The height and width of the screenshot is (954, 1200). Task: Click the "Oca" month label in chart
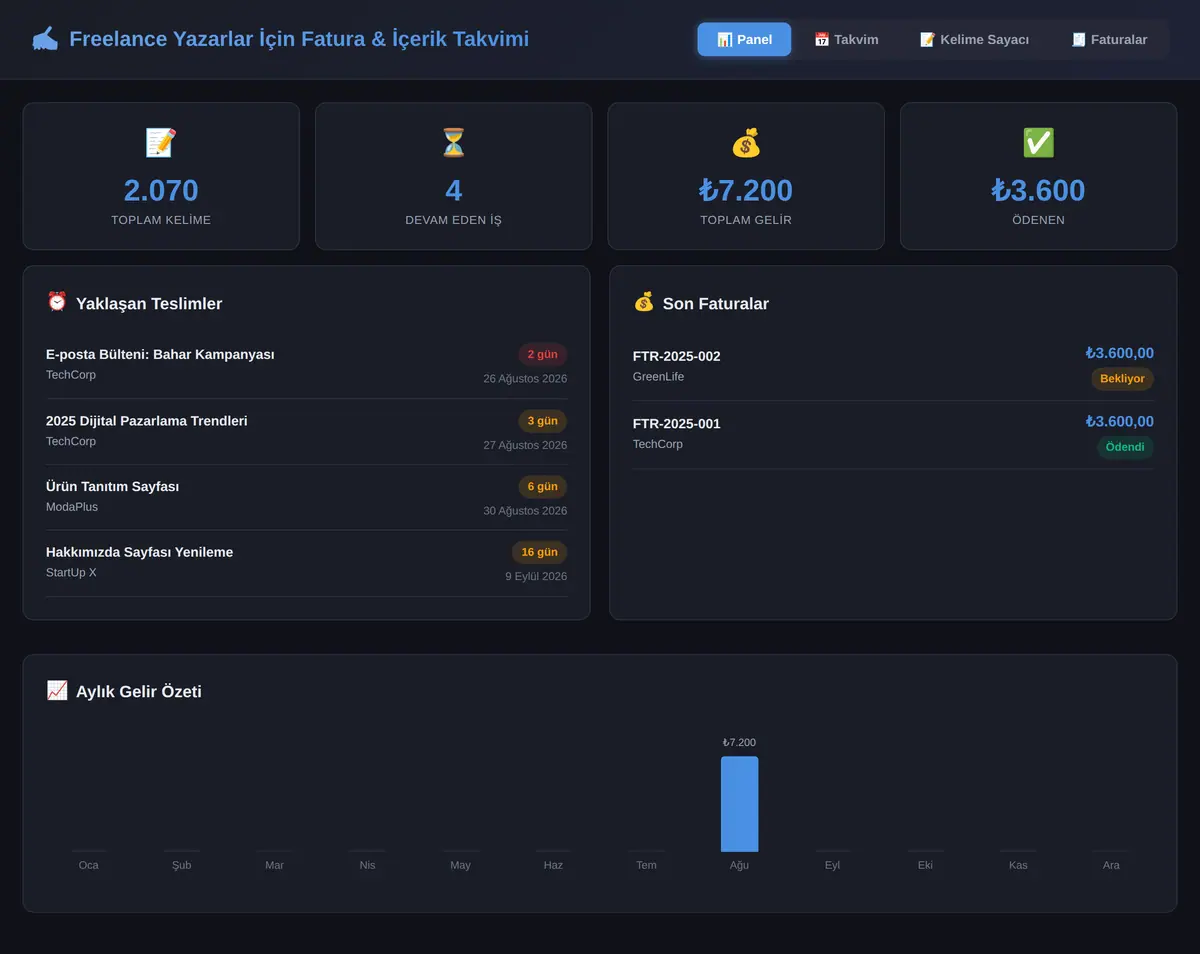(x=89, y=865)
